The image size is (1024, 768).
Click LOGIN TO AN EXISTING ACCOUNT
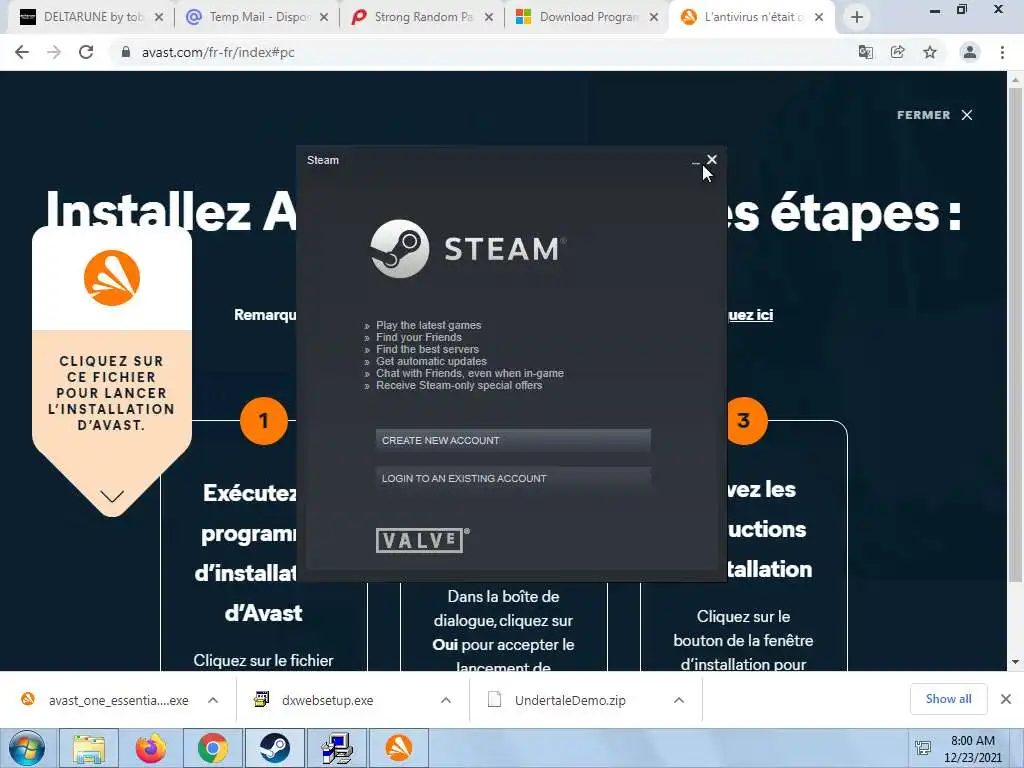pyautogui.click(x=513, y=478)
